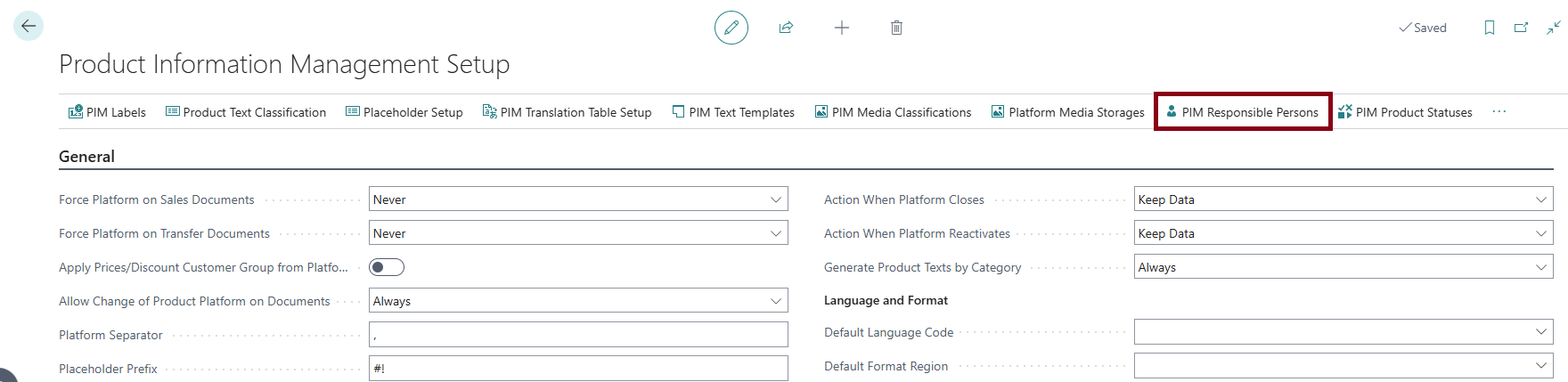Screen dimensions: 1568x382
Task: Click the Placeholder Prefix input field
Action: [577, 368]
